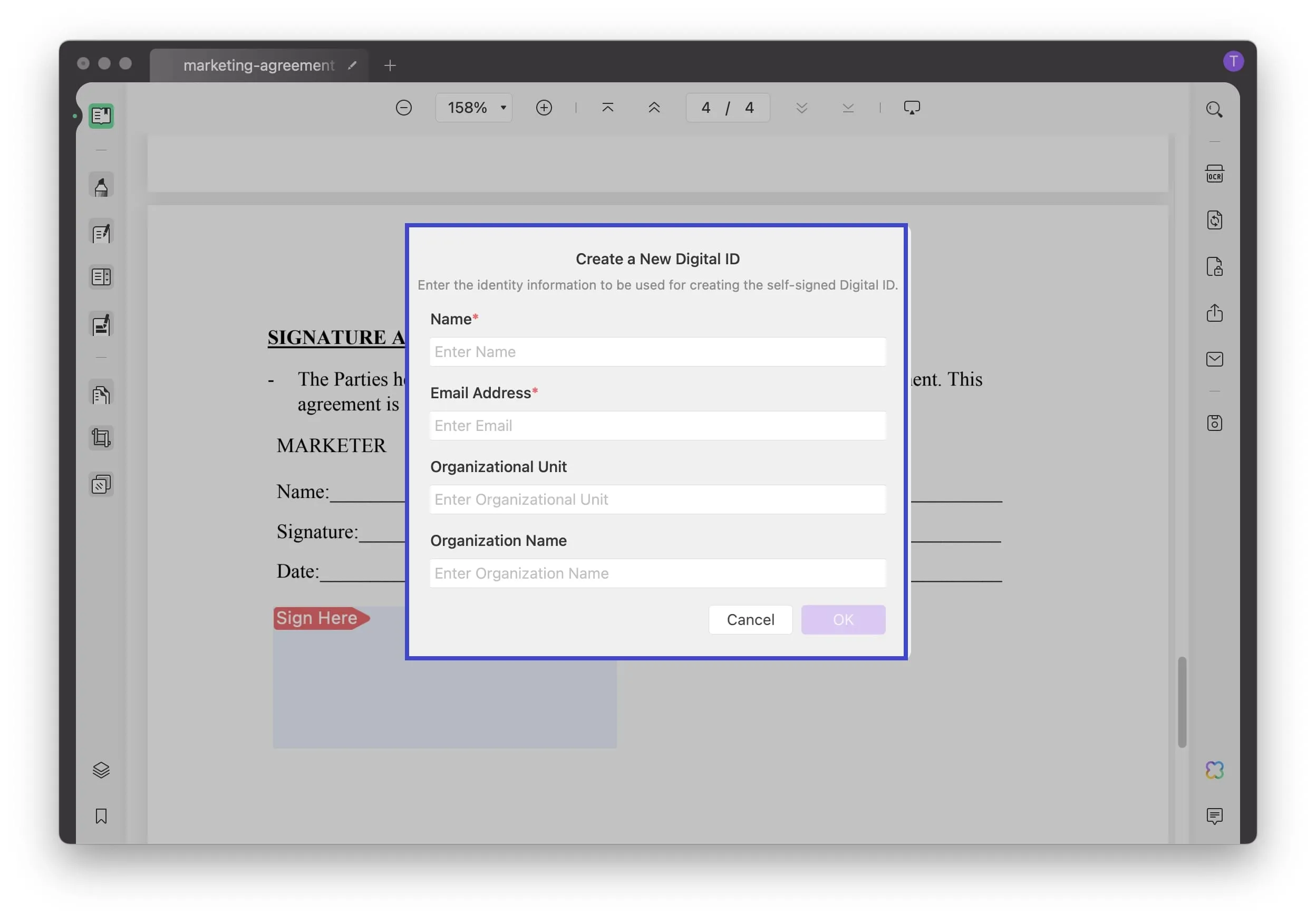Select the layers panel icon
This screenshot has width=1316, height=922.
[x=101, y=770]
